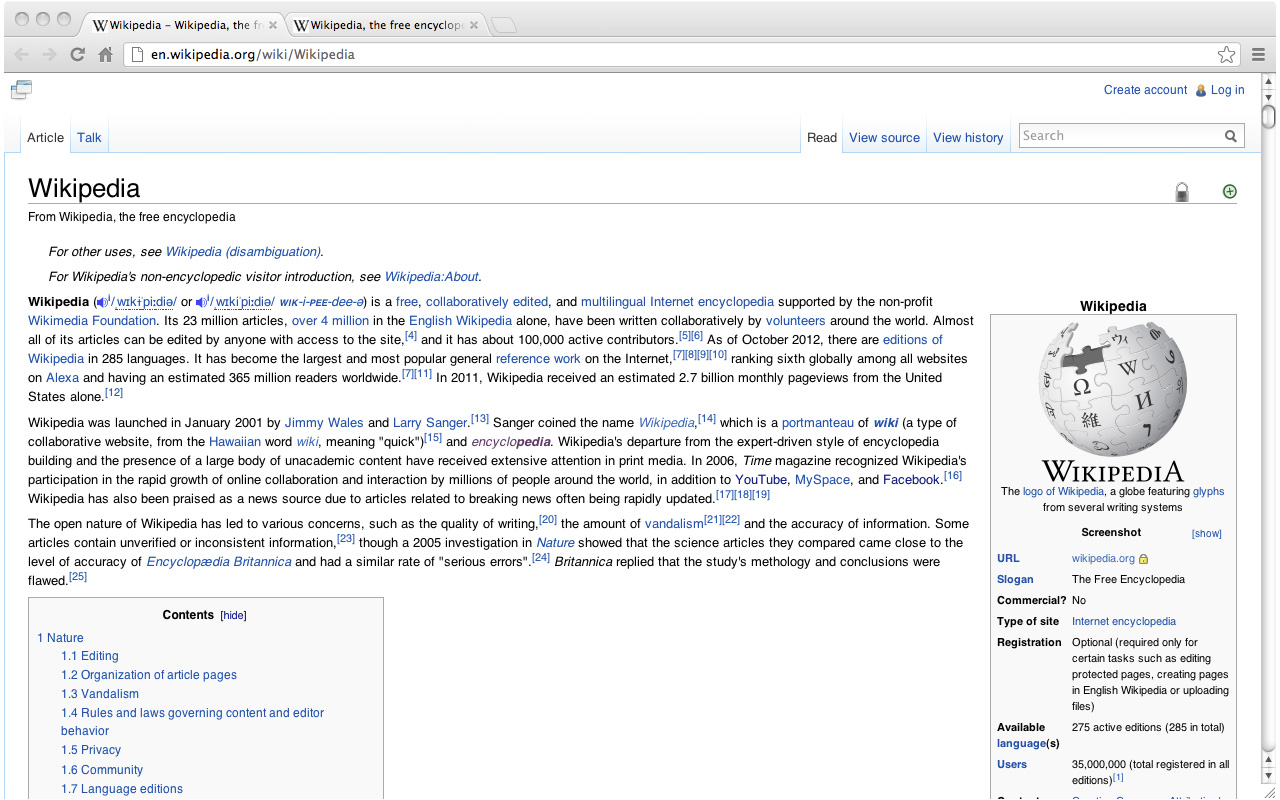Click the browser forward arrow
Screen dimensions: 1280x800
(x=49, y=55)
